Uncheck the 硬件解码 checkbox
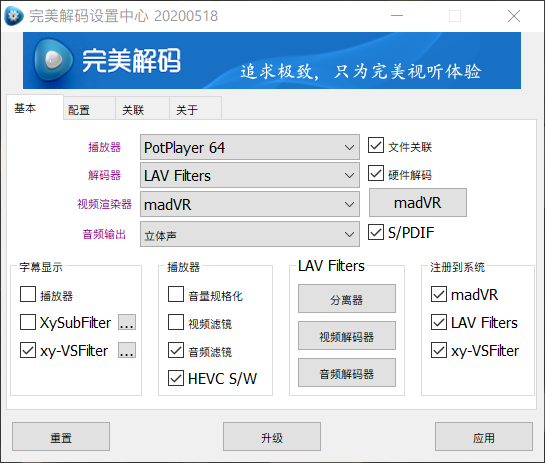The height and width of the screenshot is (463, 545). [376, 173]
